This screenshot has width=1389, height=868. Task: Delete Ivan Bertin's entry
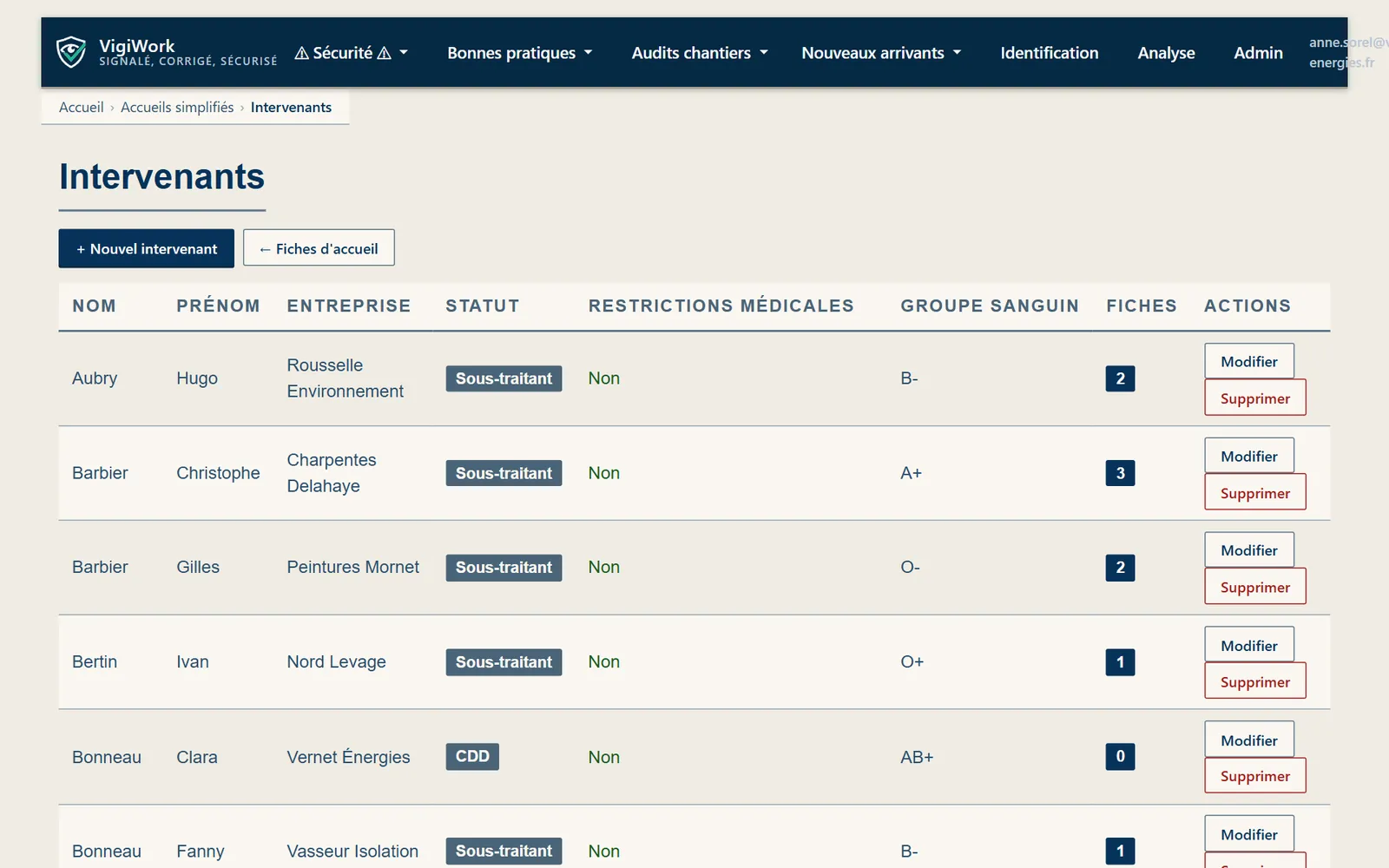(x=1254, y=682)
